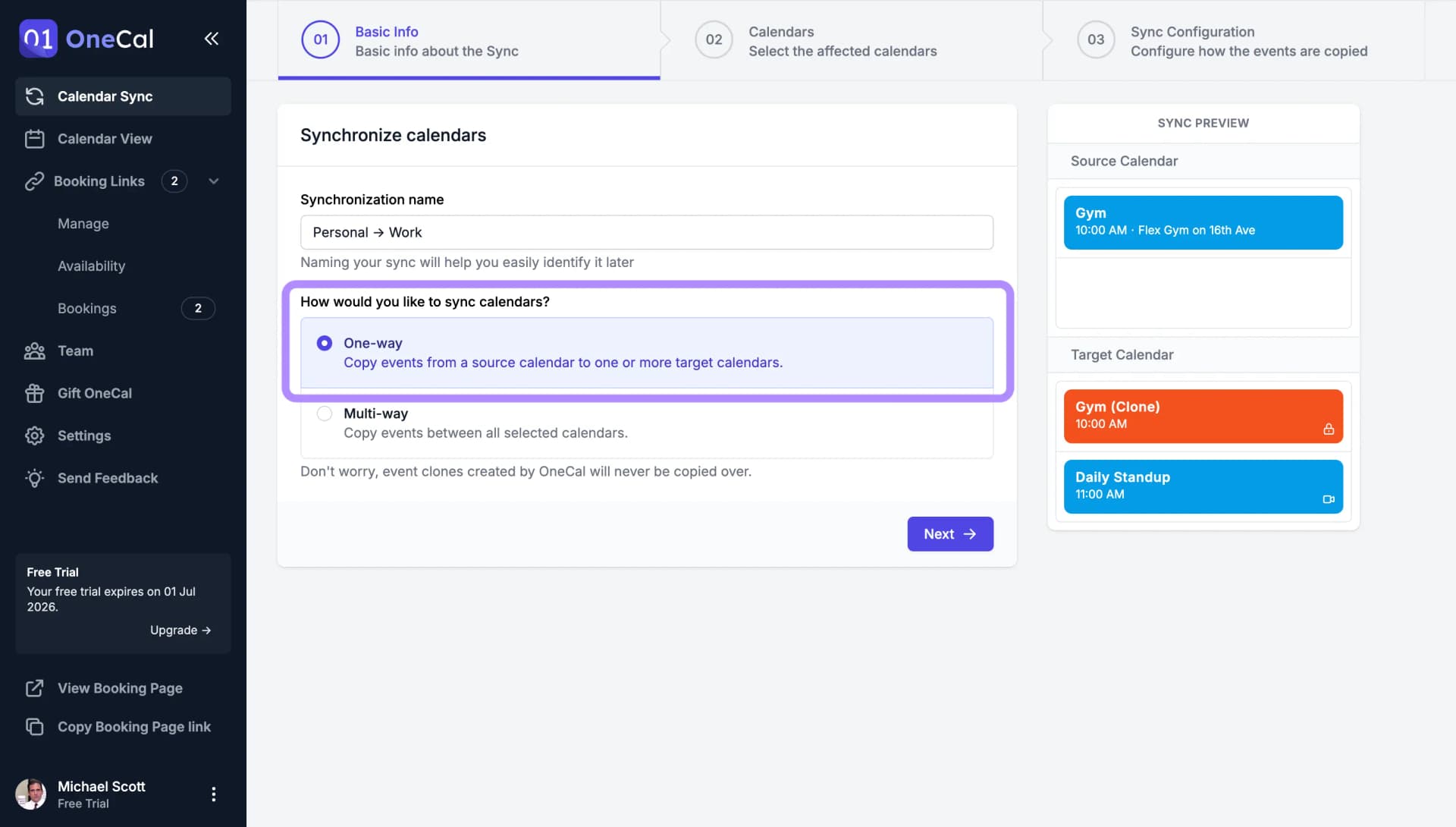This screenshot has height=827, width=1456.
Task: Click the Send Feedback sidebar icon
Action: [34, 477]
